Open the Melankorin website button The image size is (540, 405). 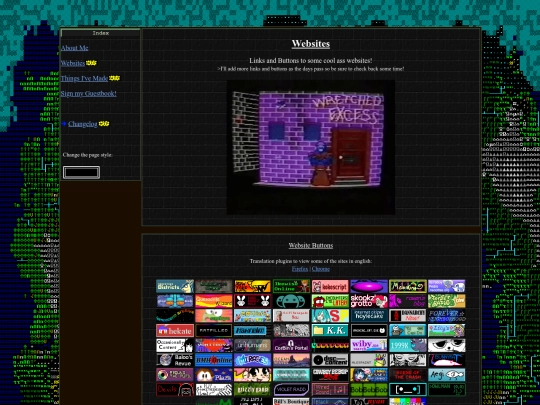point(408,286)
